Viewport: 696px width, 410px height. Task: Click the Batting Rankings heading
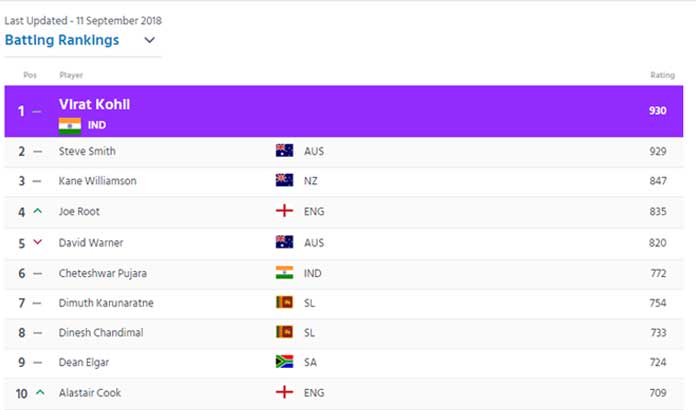click(x=62, y=40)
